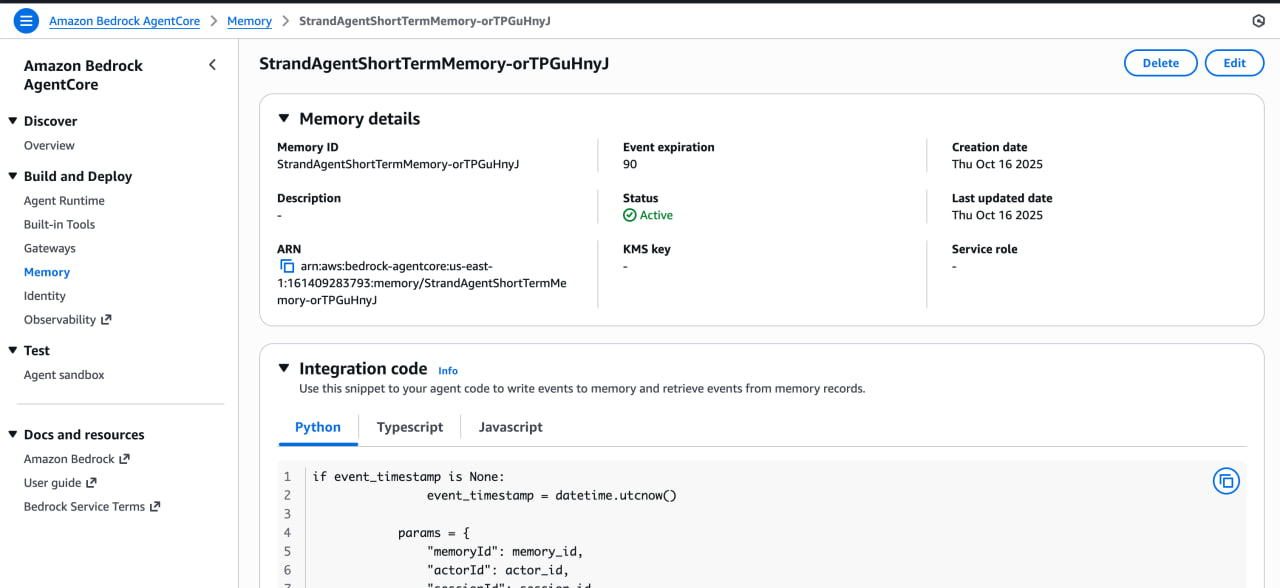
Task: Click the Creation date value
Action: (x=997, y=164)
